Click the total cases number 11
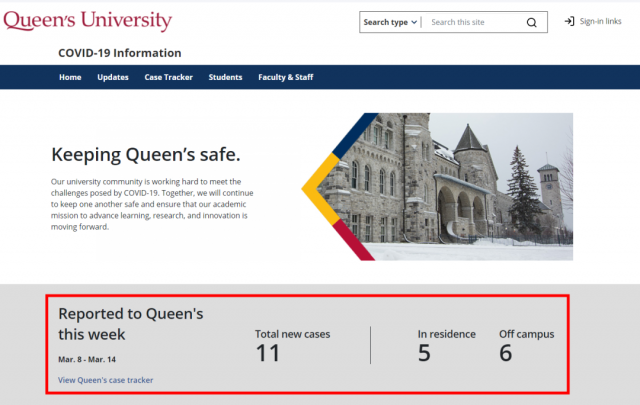The width and height of the screenshot is (640, 405). coord(268,353)
